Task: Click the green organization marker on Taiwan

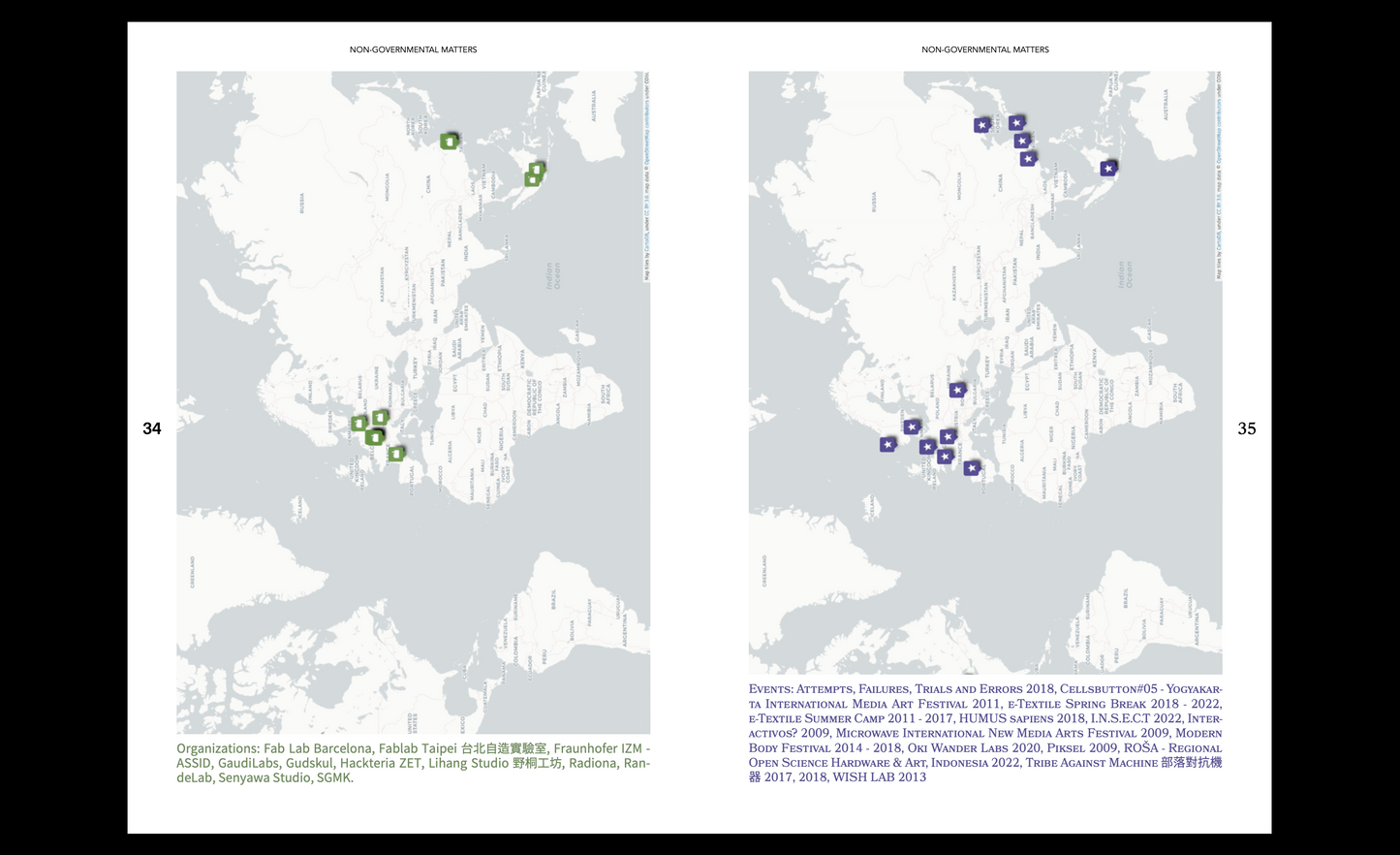Action: click(x=449, y=142)
